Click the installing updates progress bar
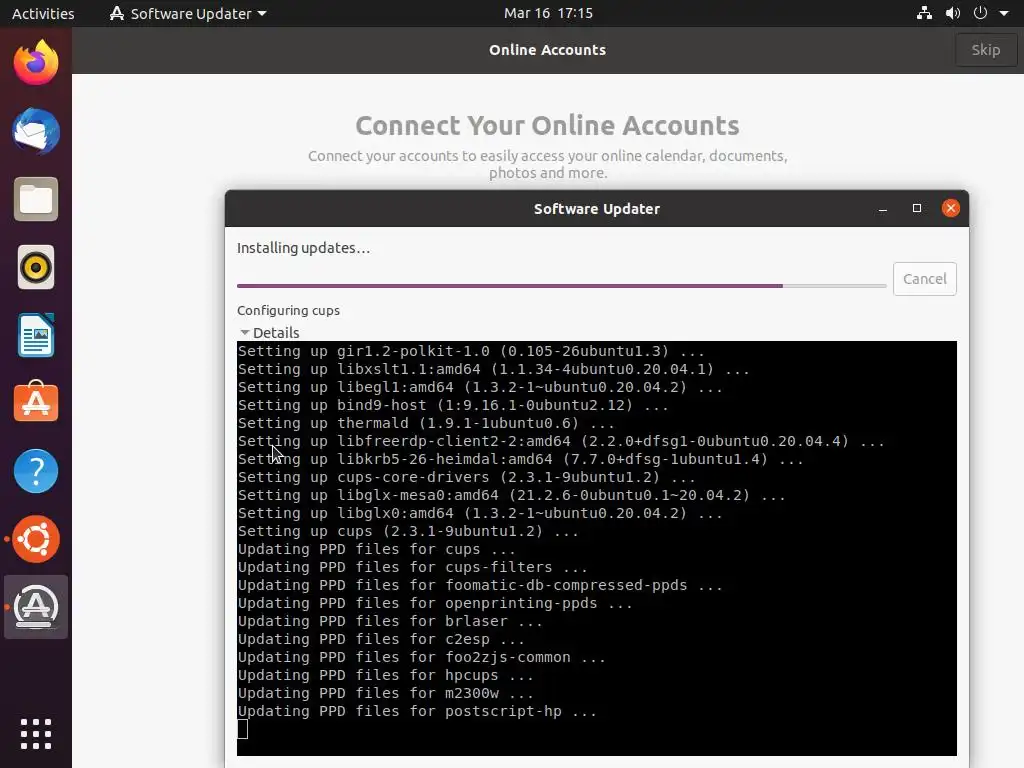The width and height of the screenshot is (1024, 768). 561,285
